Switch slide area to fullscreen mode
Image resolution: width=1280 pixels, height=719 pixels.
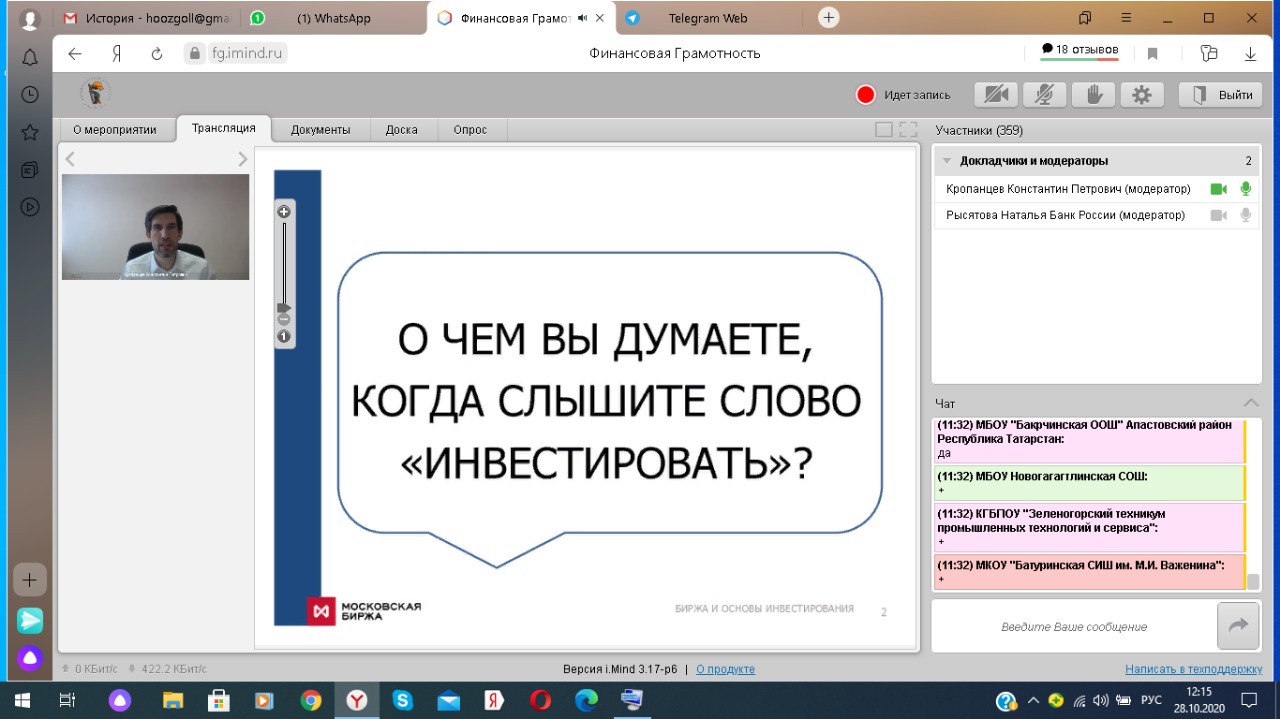click(x=908, y=129)
